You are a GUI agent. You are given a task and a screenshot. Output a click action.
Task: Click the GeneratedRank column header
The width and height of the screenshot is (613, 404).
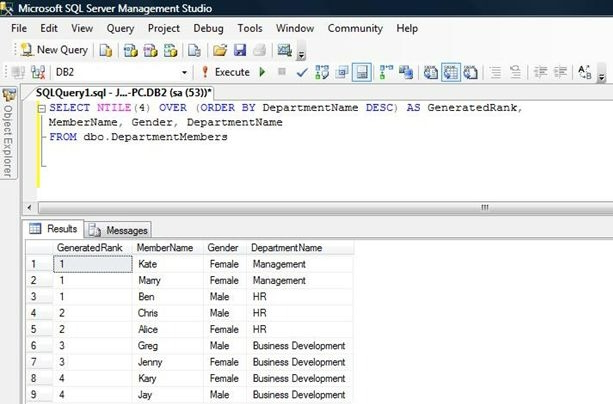tap(92, 248)
